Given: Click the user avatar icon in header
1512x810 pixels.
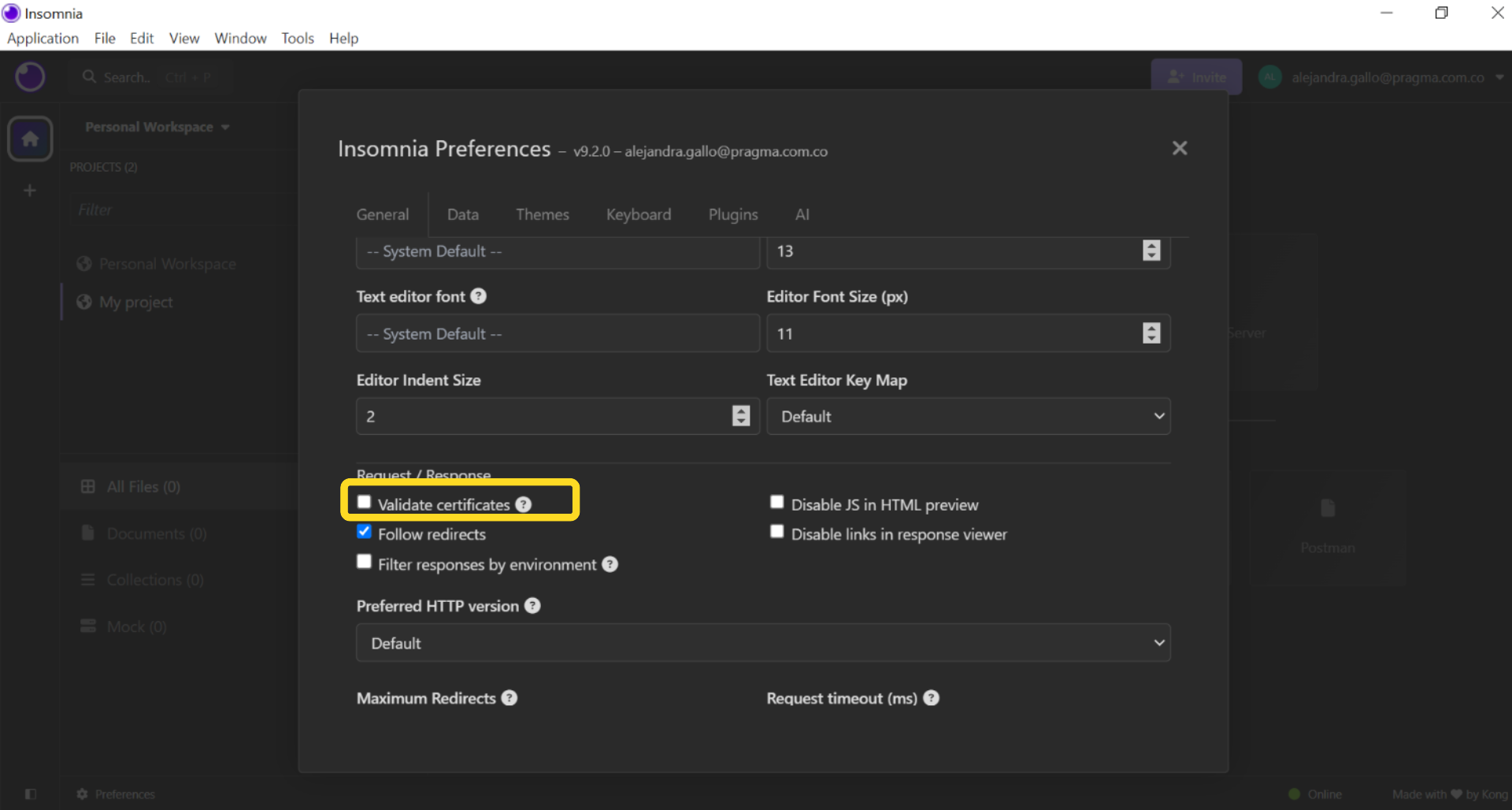Looking at the screenshot, I should (1269, 77).
